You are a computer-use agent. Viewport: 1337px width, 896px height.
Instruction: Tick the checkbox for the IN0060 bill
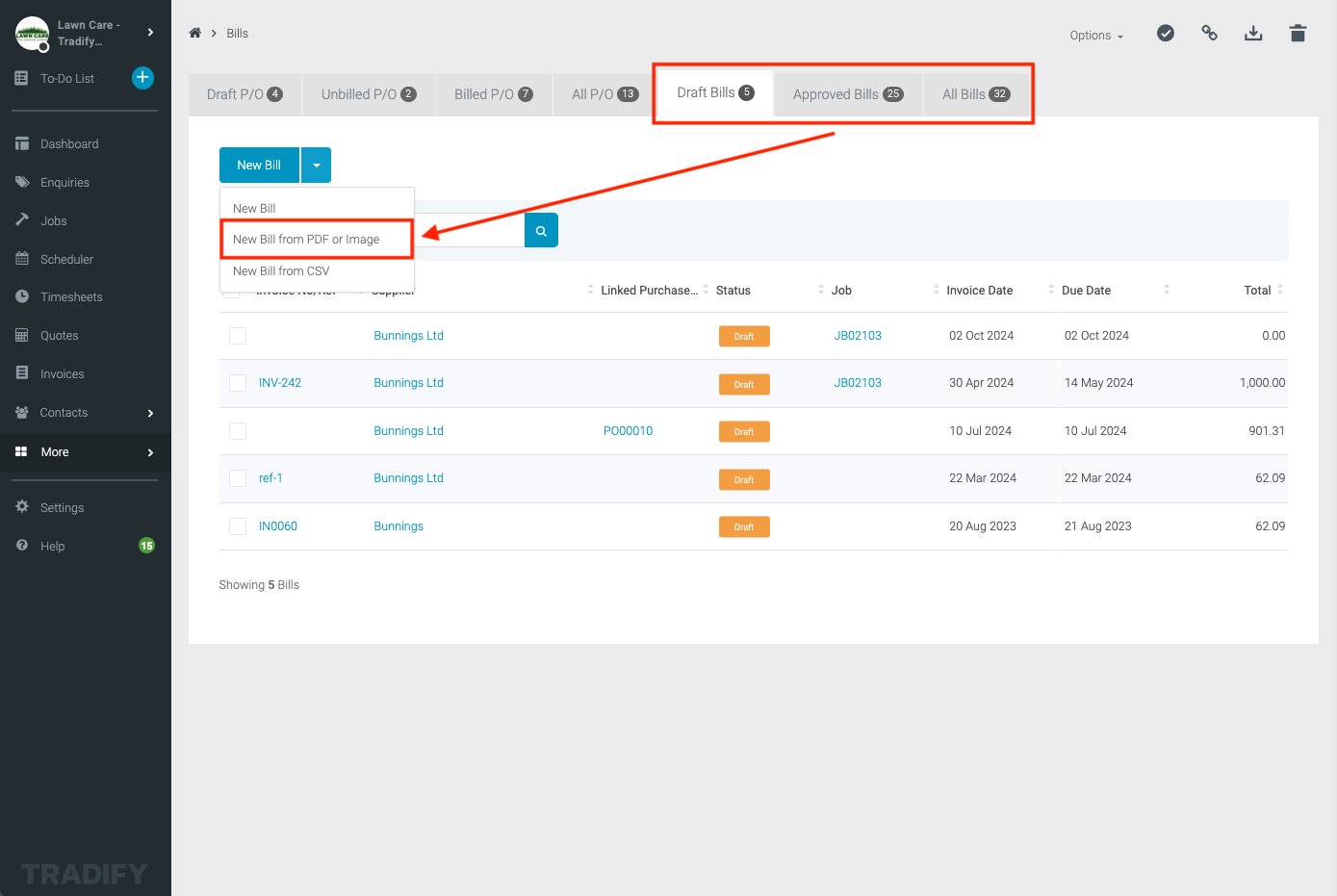[238, 526]
